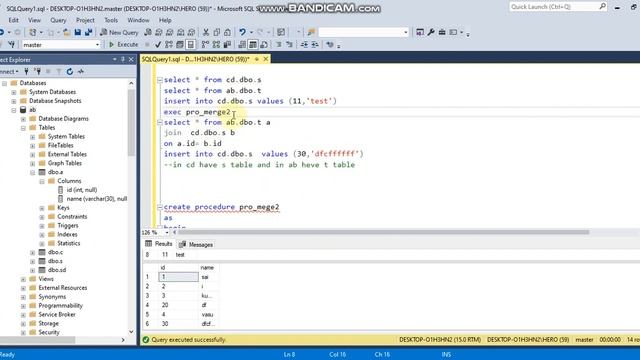Click the Undo arrow icon
Screen dimensions: 640x360
tap(242, 32)
